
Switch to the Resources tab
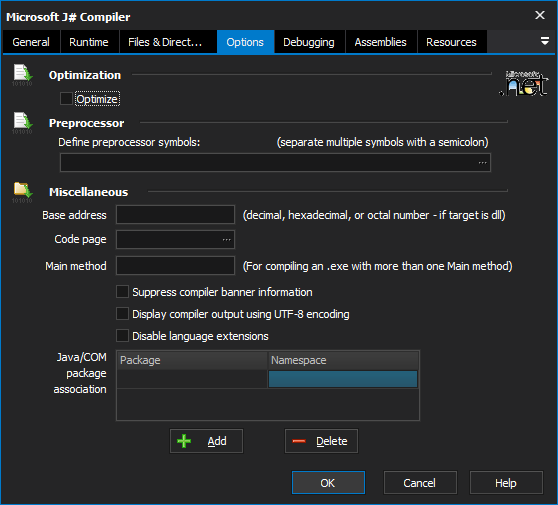click(451, 42)
